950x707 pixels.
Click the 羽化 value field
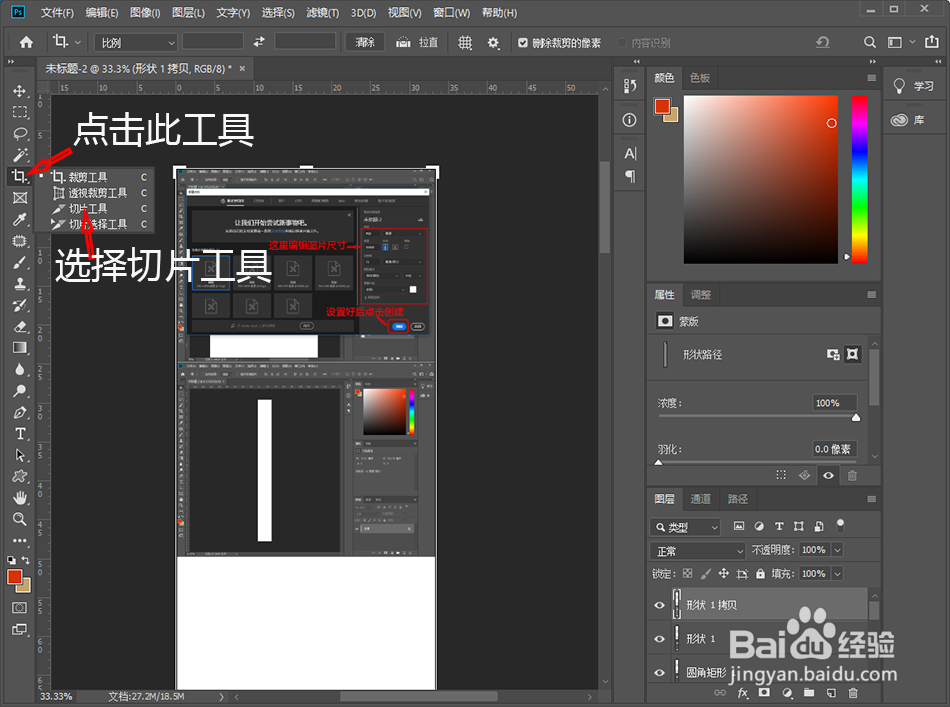[834, 449]
